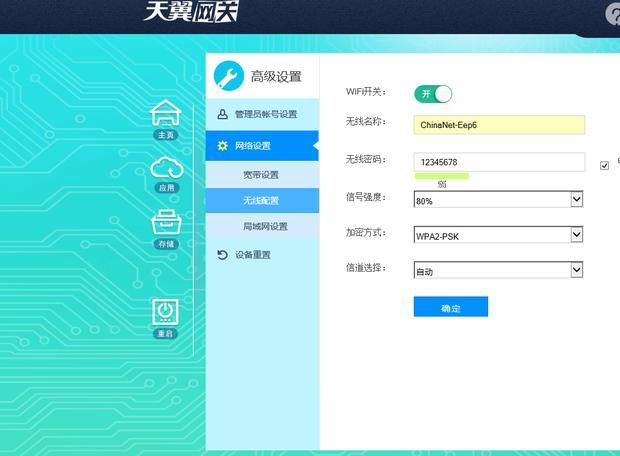Click the 信道选择 label
Screen dimensions: 620x456
click(x=366, y=268)
